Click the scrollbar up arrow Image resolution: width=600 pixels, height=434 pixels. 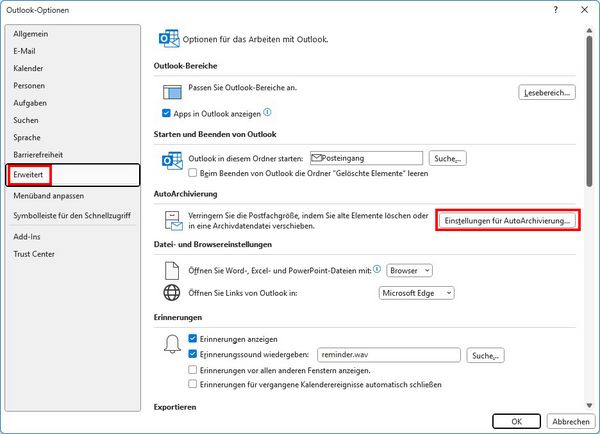589,30
